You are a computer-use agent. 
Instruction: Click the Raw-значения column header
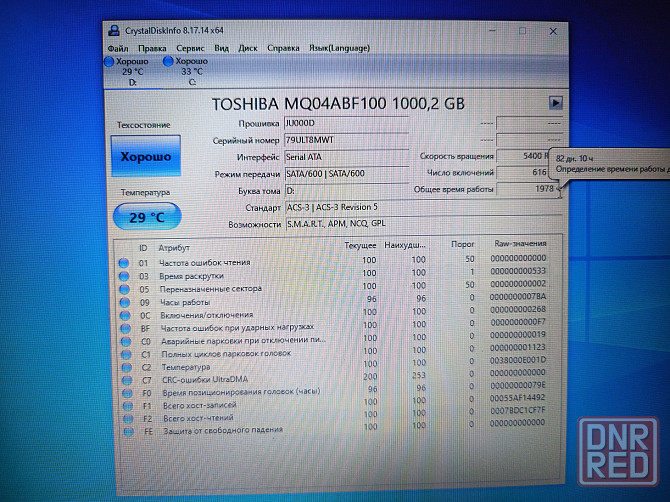[520, 244]
